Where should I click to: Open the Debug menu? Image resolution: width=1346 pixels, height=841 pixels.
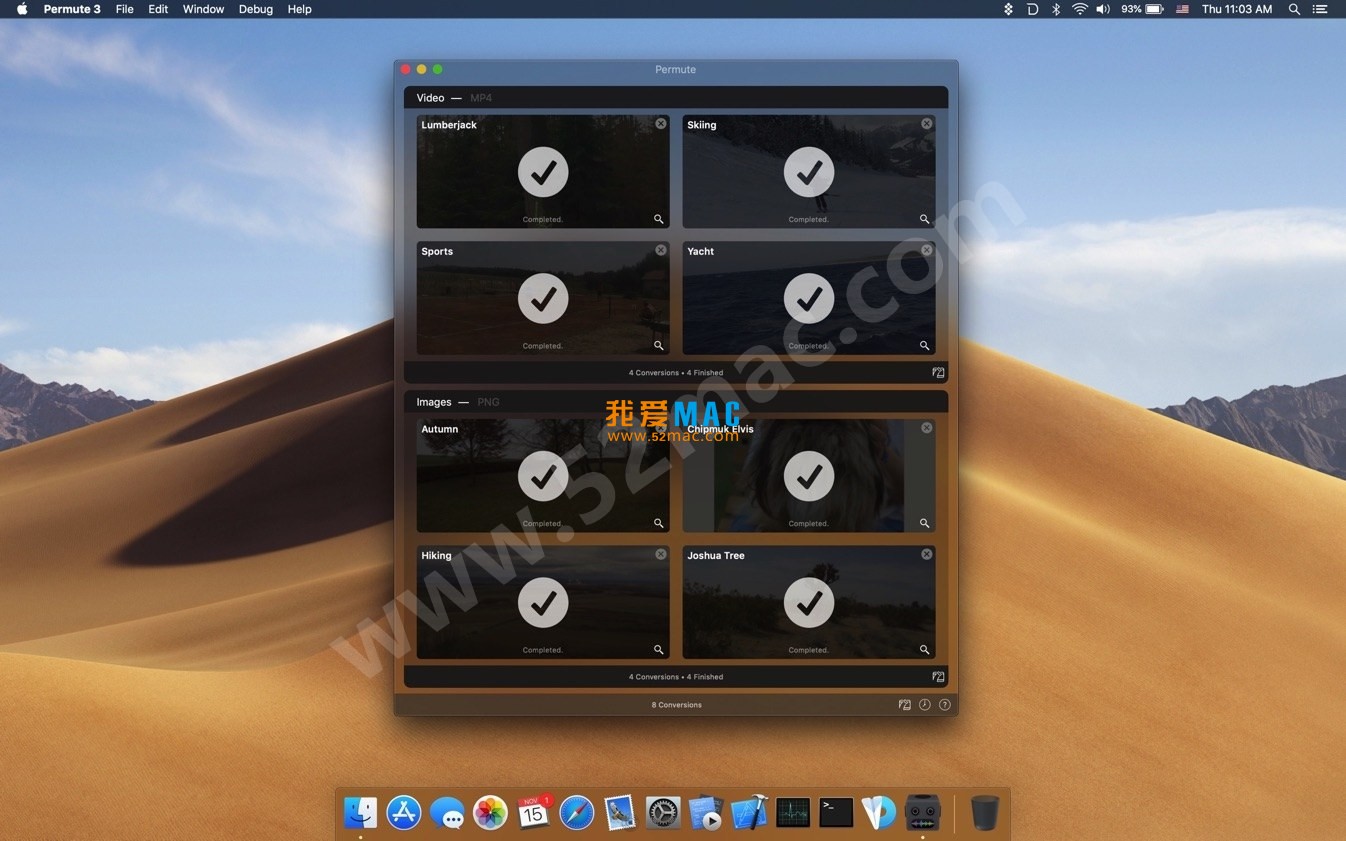[x=256, y=9]
